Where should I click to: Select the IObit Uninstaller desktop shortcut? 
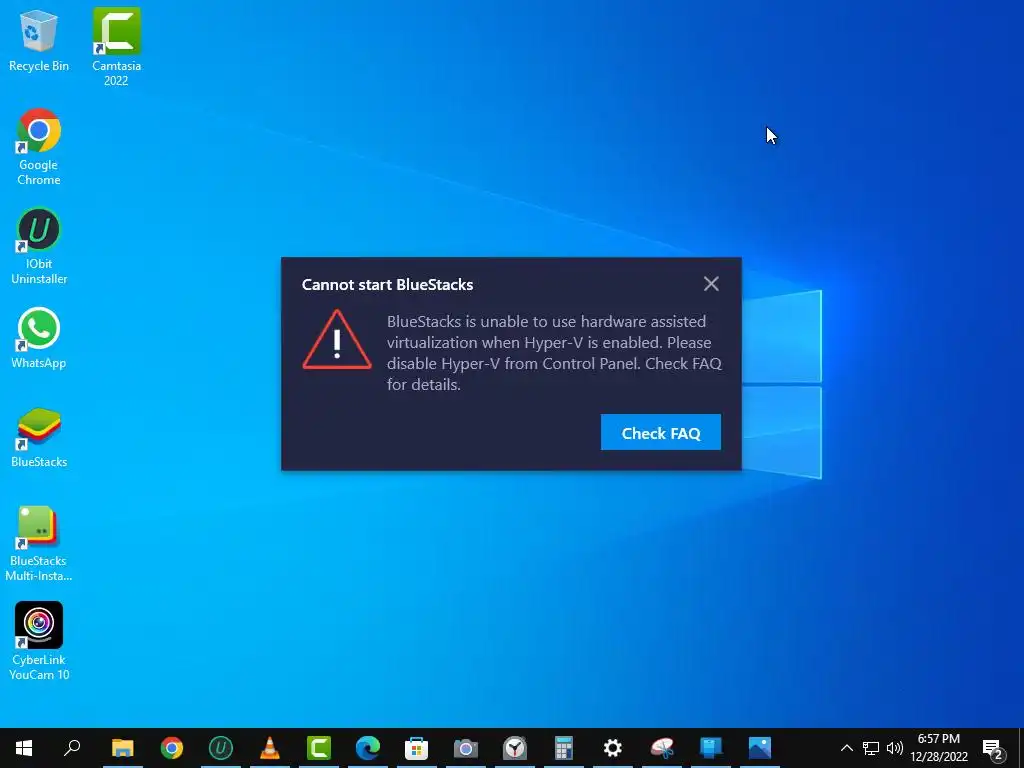[x=39, y=246]
